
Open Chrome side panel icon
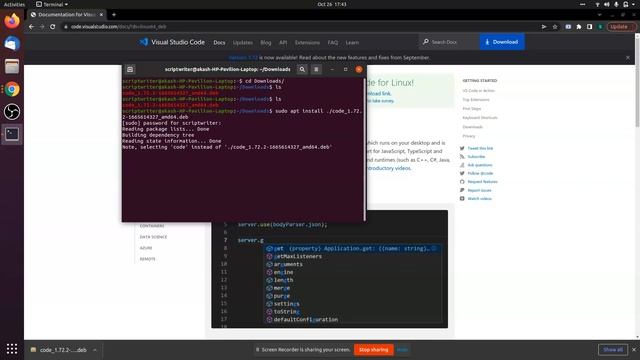click(589, 27)
